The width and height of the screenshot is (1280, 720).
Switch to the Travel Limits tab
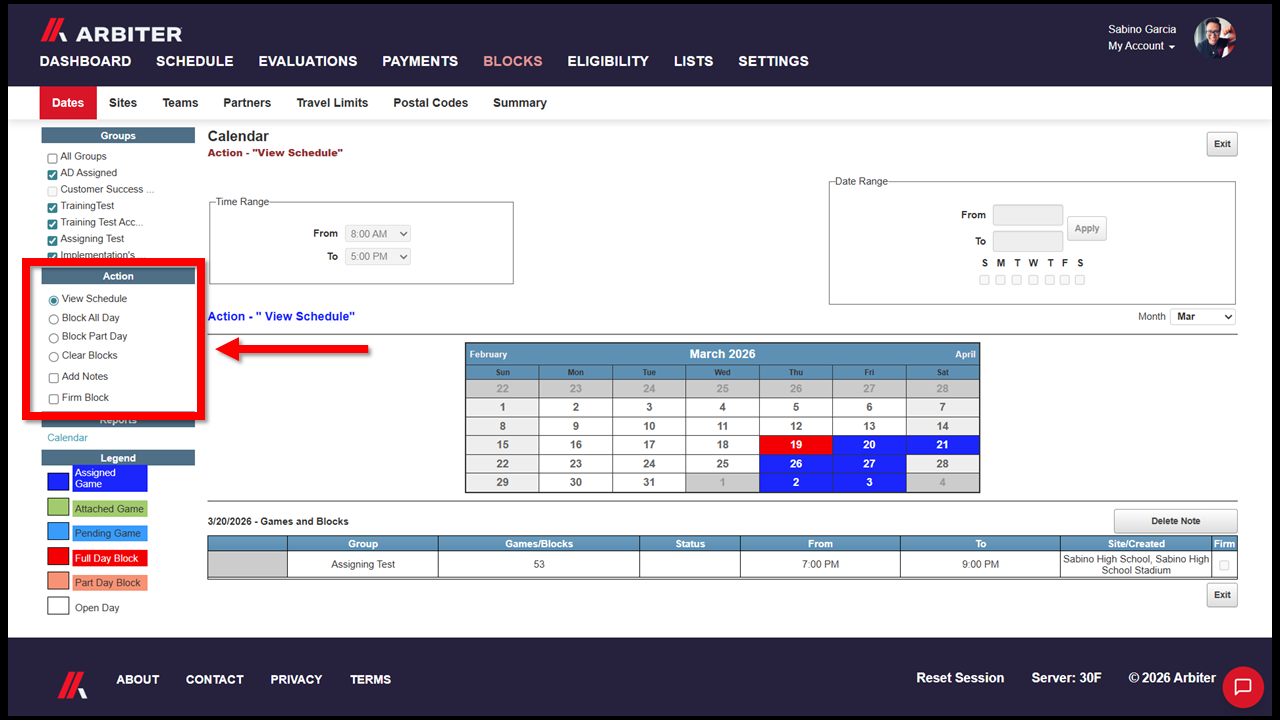332,103
